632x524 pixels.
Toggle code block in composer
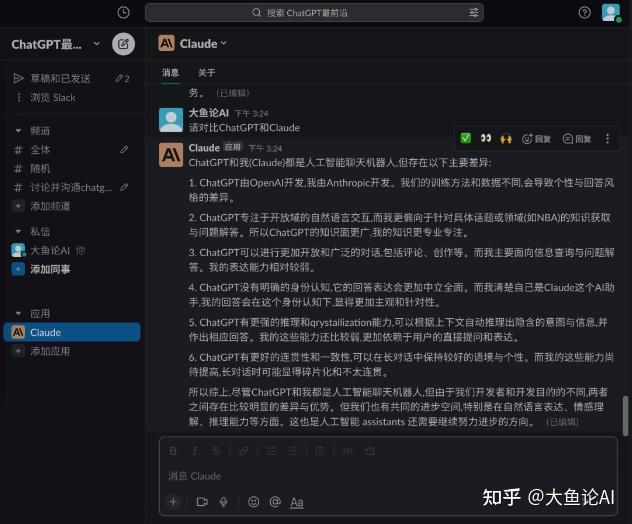point(369,451)
